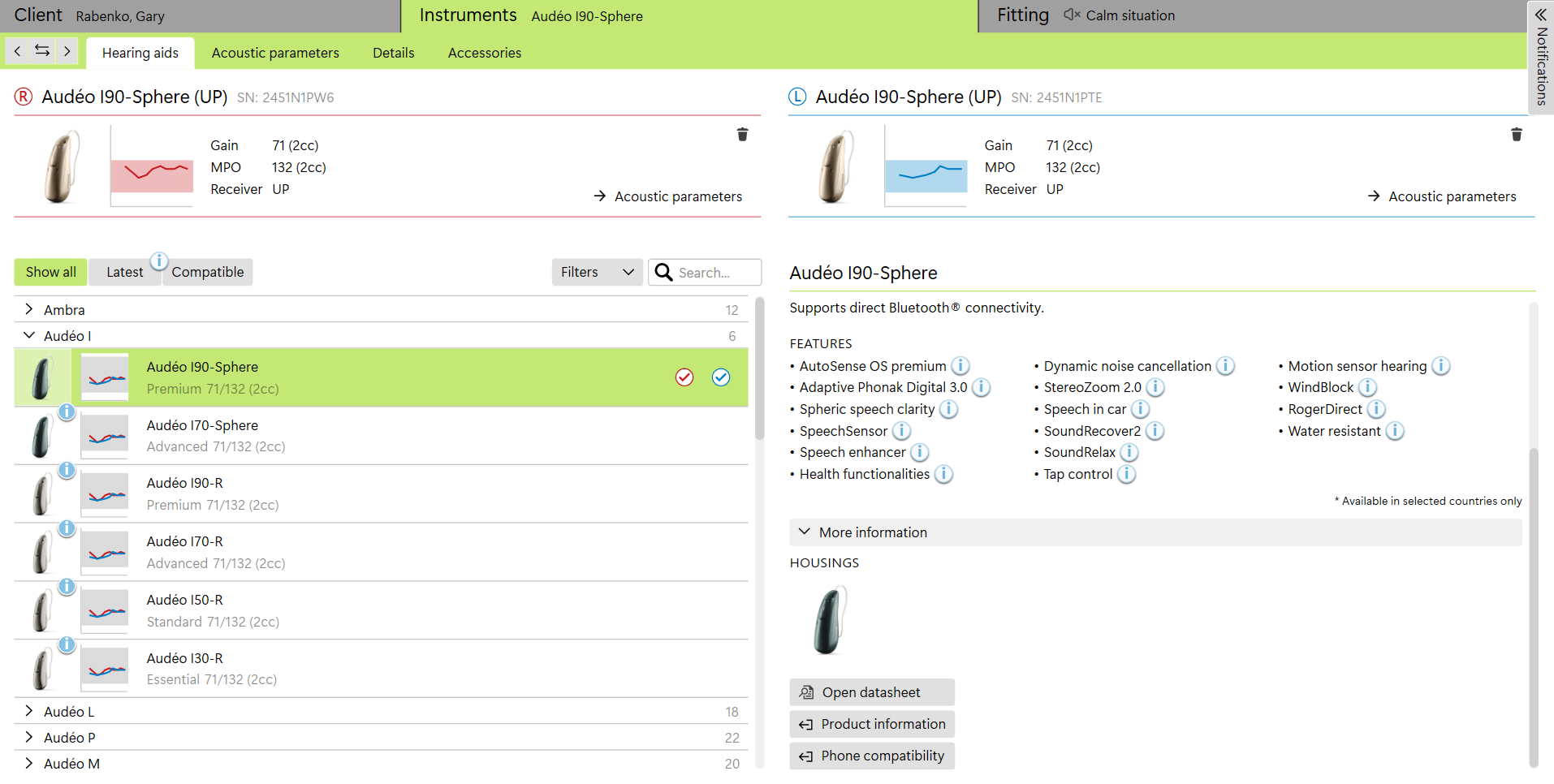Click the housing color thumbnail under HOUSINGS
Screen dimensions: 1554x784
pos(831,621)
